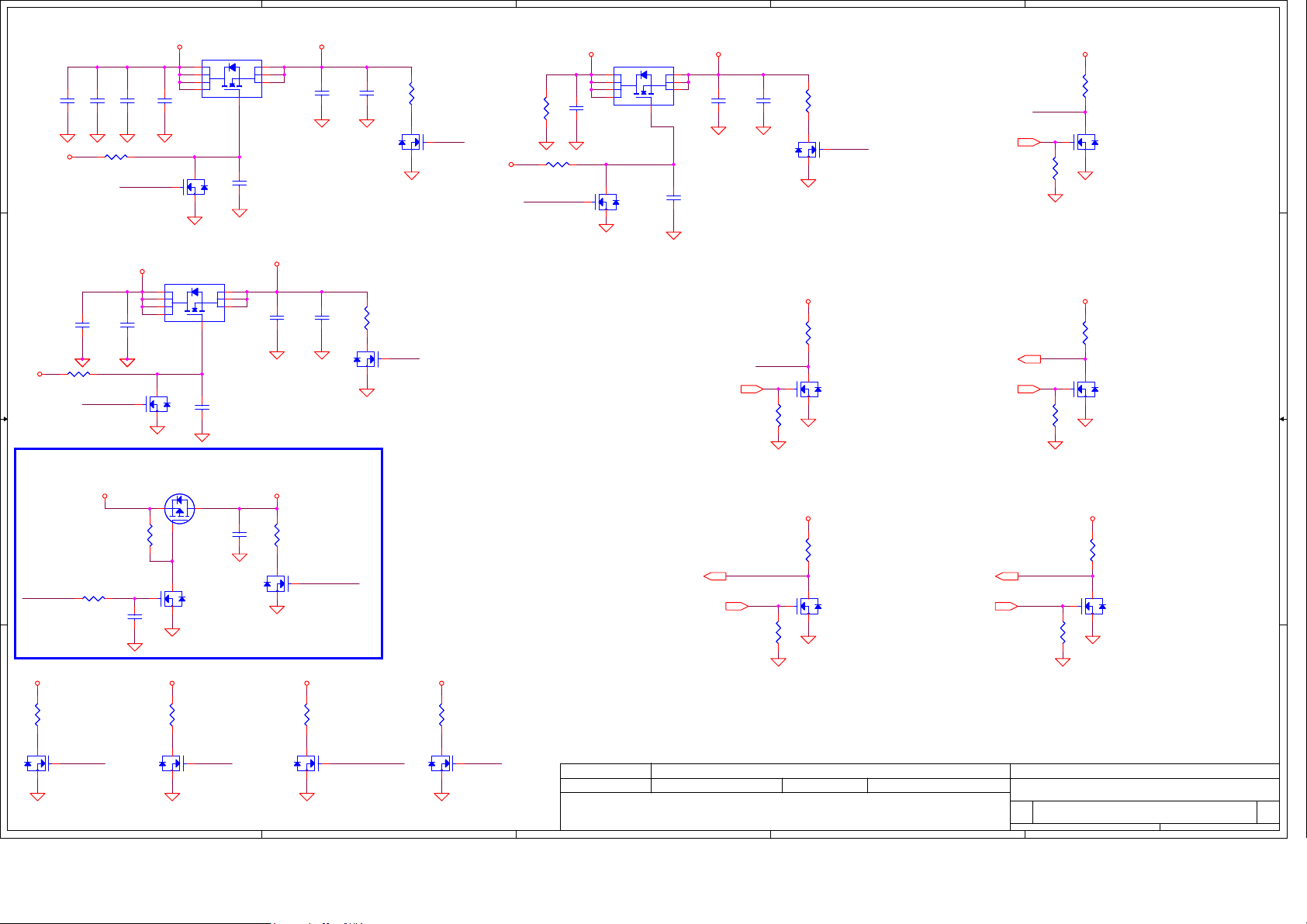Click the input port symbol in the top-right circuit

[1029, 142]
